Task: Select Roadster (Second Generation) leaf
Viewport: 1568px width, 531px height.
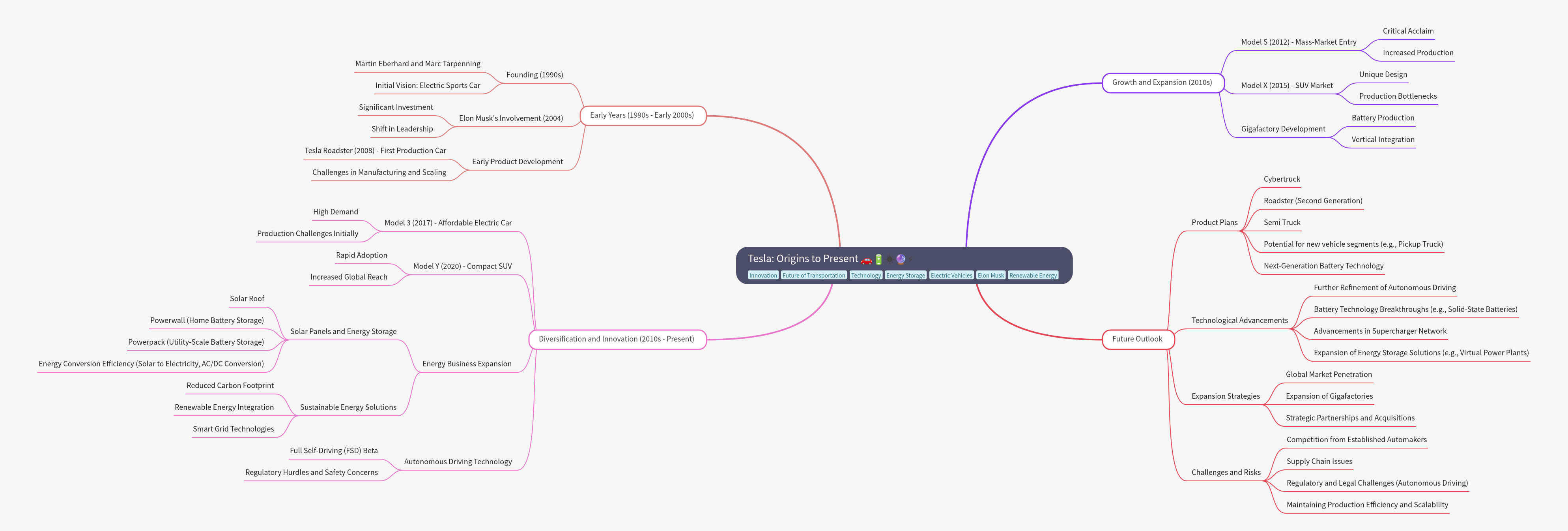Action: coord(1313,201)
